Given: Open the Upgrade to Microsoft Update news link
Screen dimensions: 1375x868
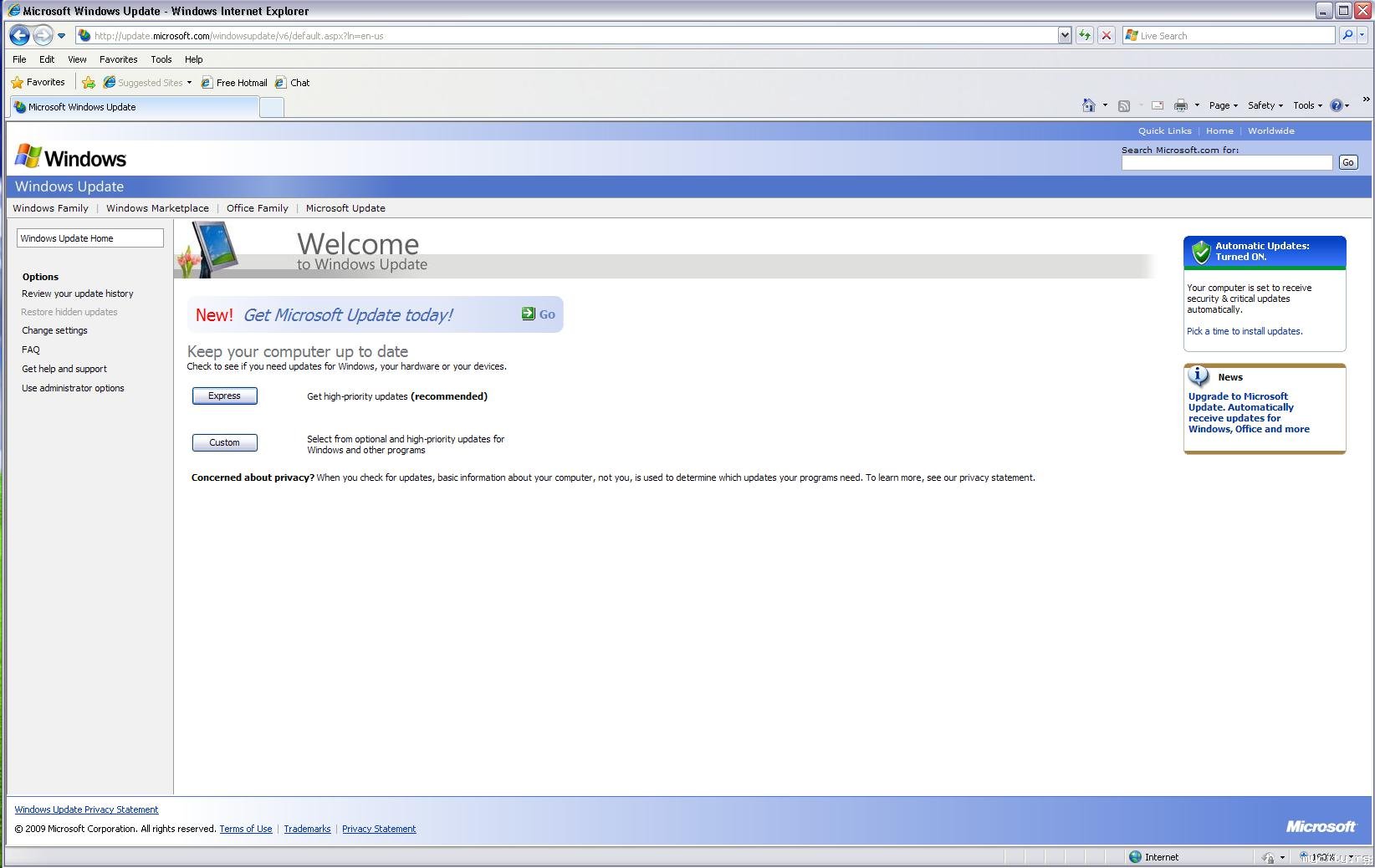Looking at the screenshot, I should 1249,413.
